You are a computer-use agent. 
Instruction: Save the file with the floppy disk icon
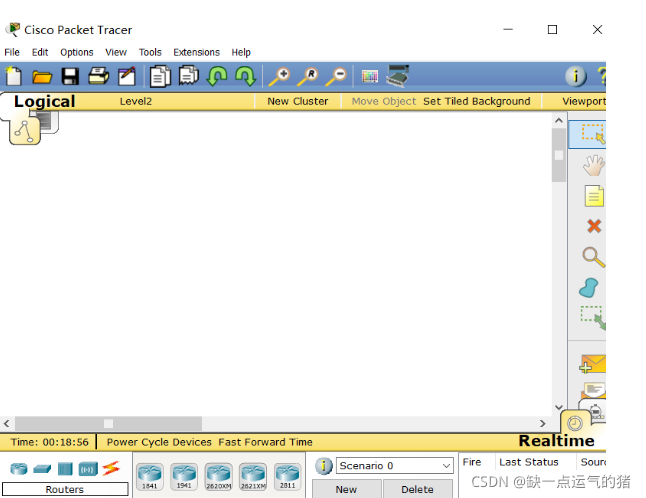tap(70, 77)
